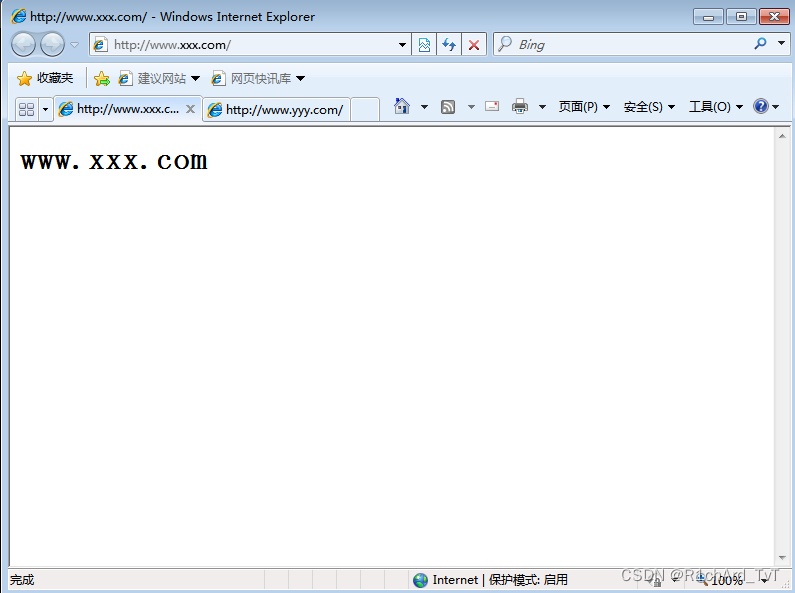Image resolution: width=795 pixels, height=593 pixels.
Task: Open the recent pages dropdown arrow
Action: tap(75, 45)
